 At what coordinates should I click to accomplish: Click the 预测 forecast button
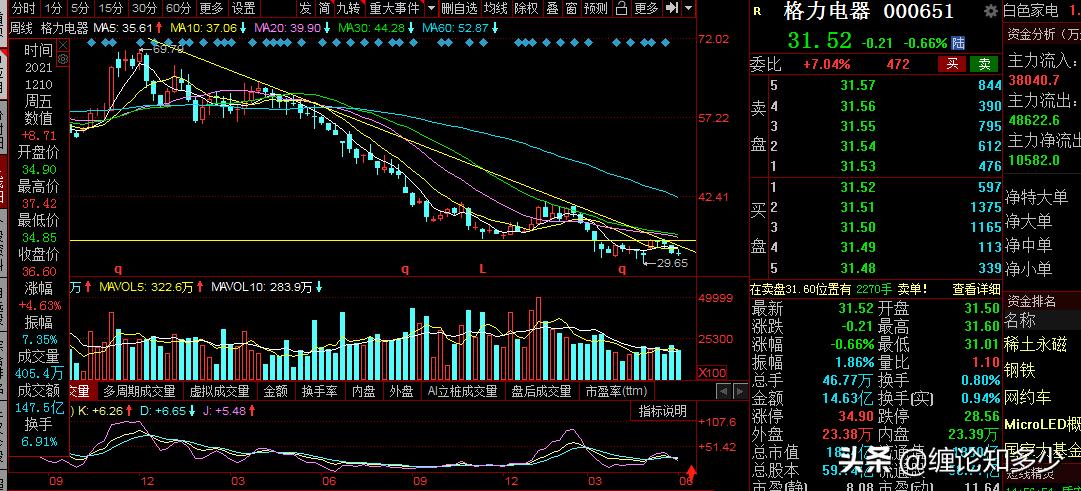pos(596,8)
